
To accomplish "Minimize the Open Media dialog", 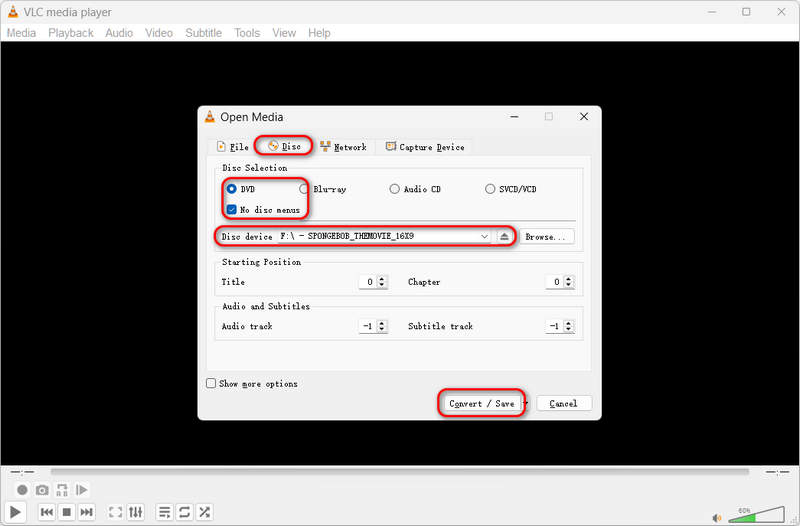I will 514,116.
